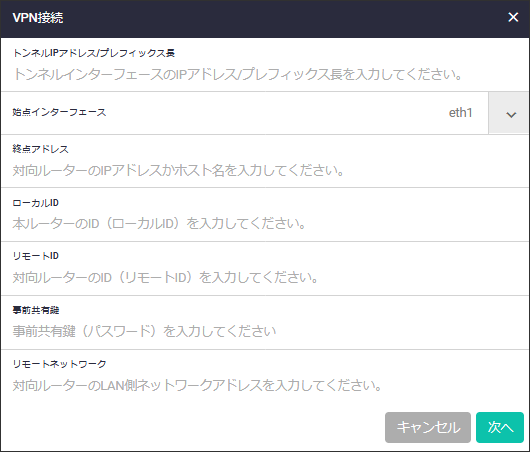
Task: Expand the 始点インターフェース dropdown chevron
Action: tap(511, 115)
